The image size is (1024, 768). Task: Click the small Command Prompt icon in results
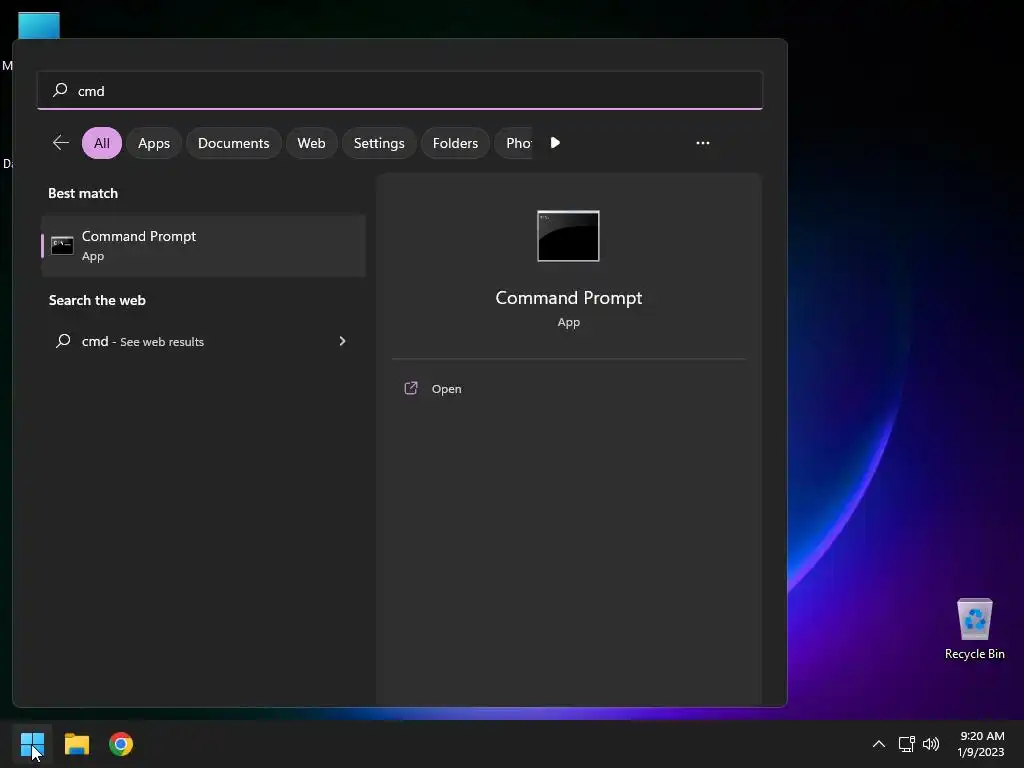(62, 246)
